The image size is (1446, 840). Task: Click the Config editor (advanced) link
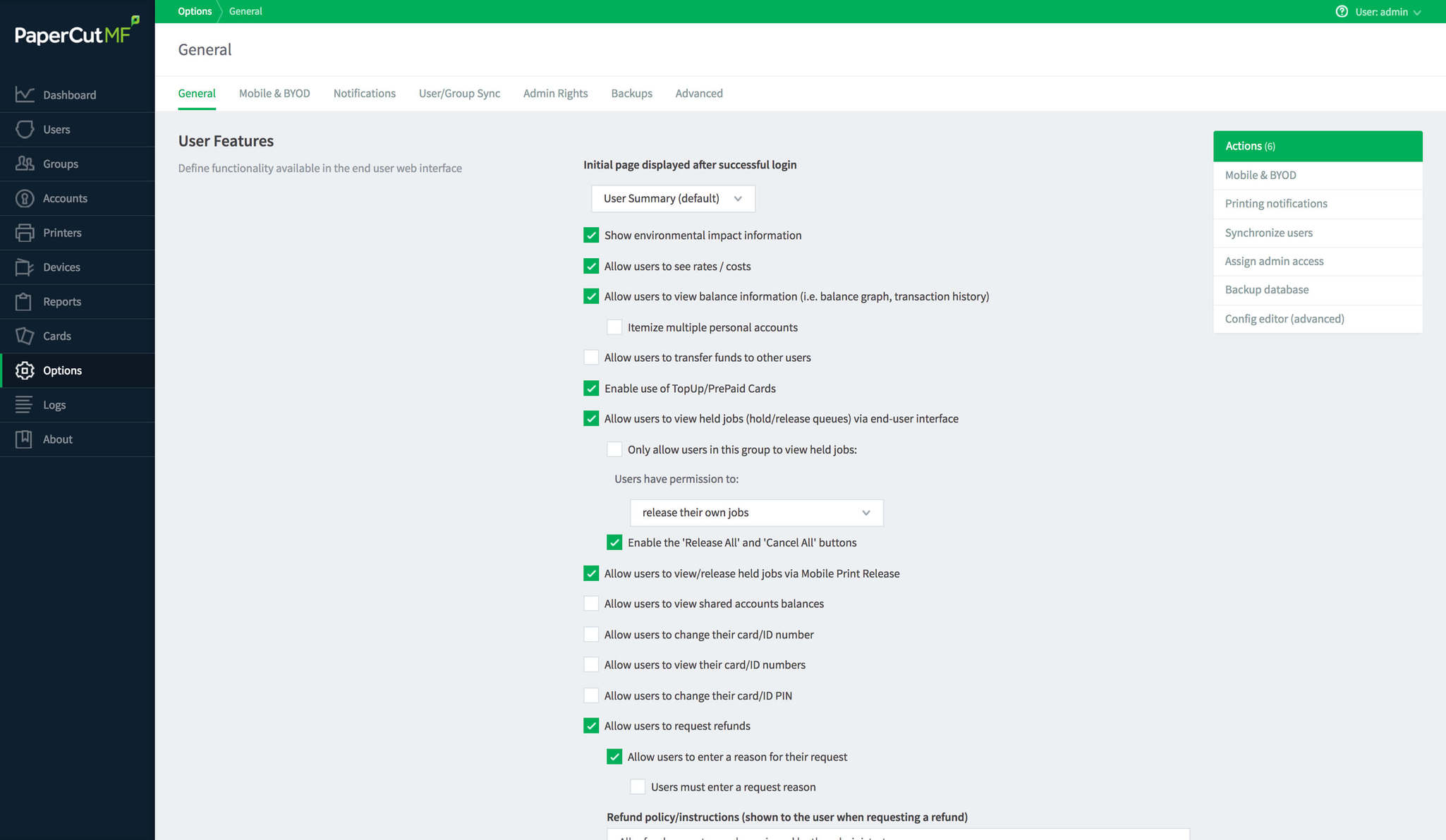click(1284, 319)
